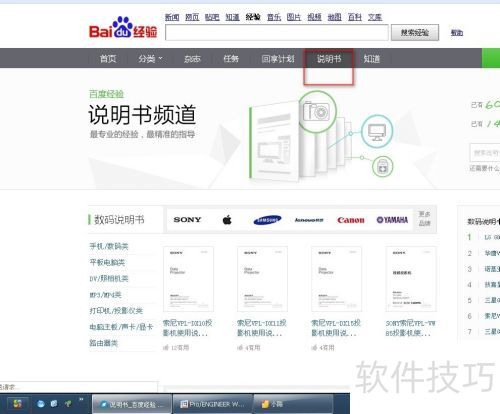500x414 pixels.
Task: Click the 网页 top link
Action: tap(192, 17)
